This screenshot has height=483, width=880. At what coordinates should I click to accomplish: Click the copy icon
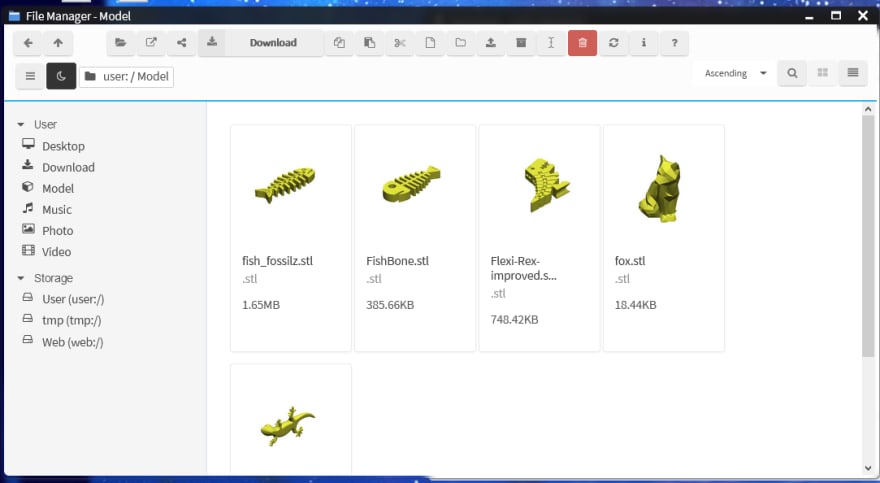(339, 43)
